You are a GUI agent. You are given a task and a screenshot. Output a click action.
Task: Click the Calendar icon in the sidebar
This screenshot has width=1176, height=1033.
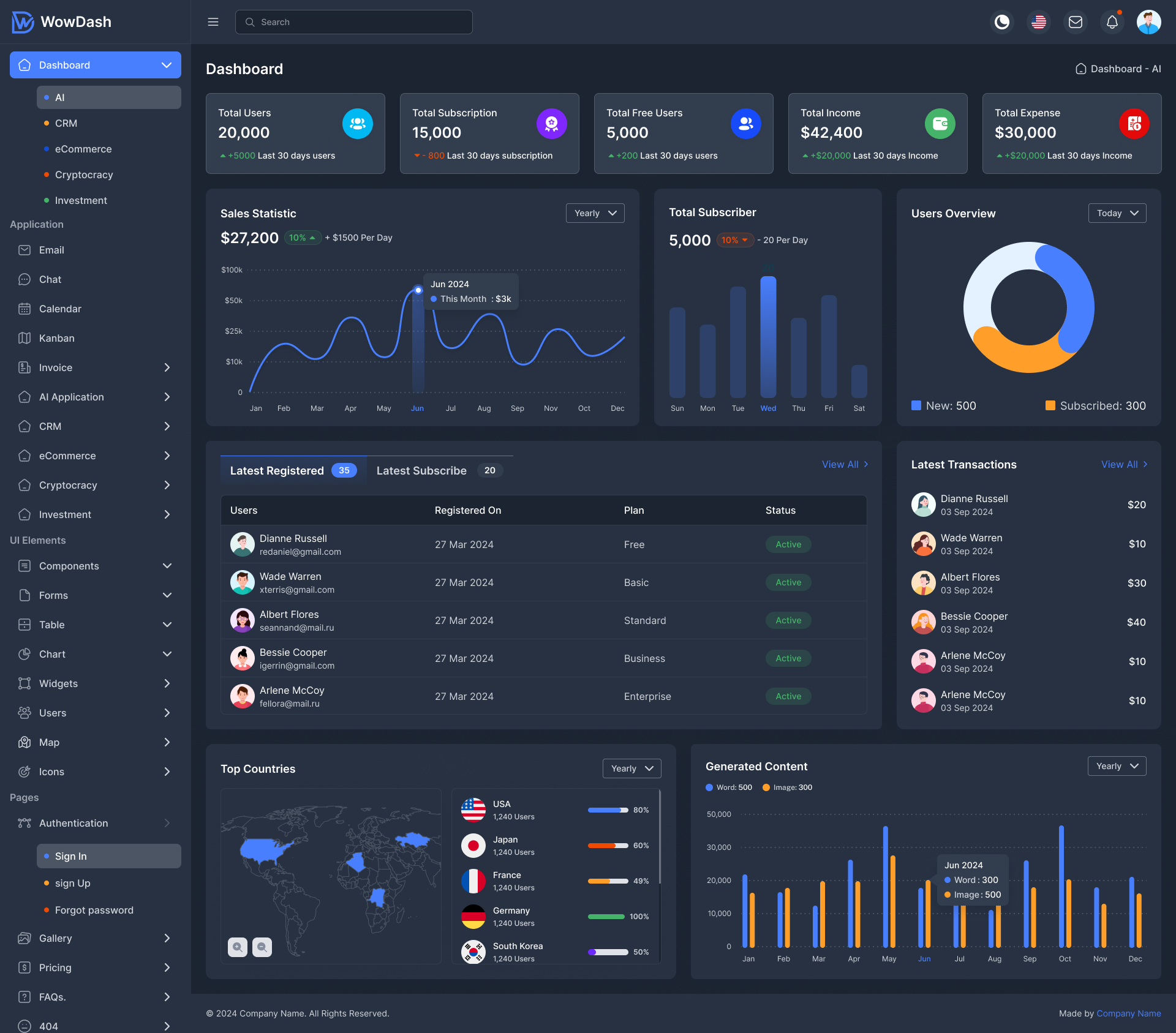[x=24, y=309]
